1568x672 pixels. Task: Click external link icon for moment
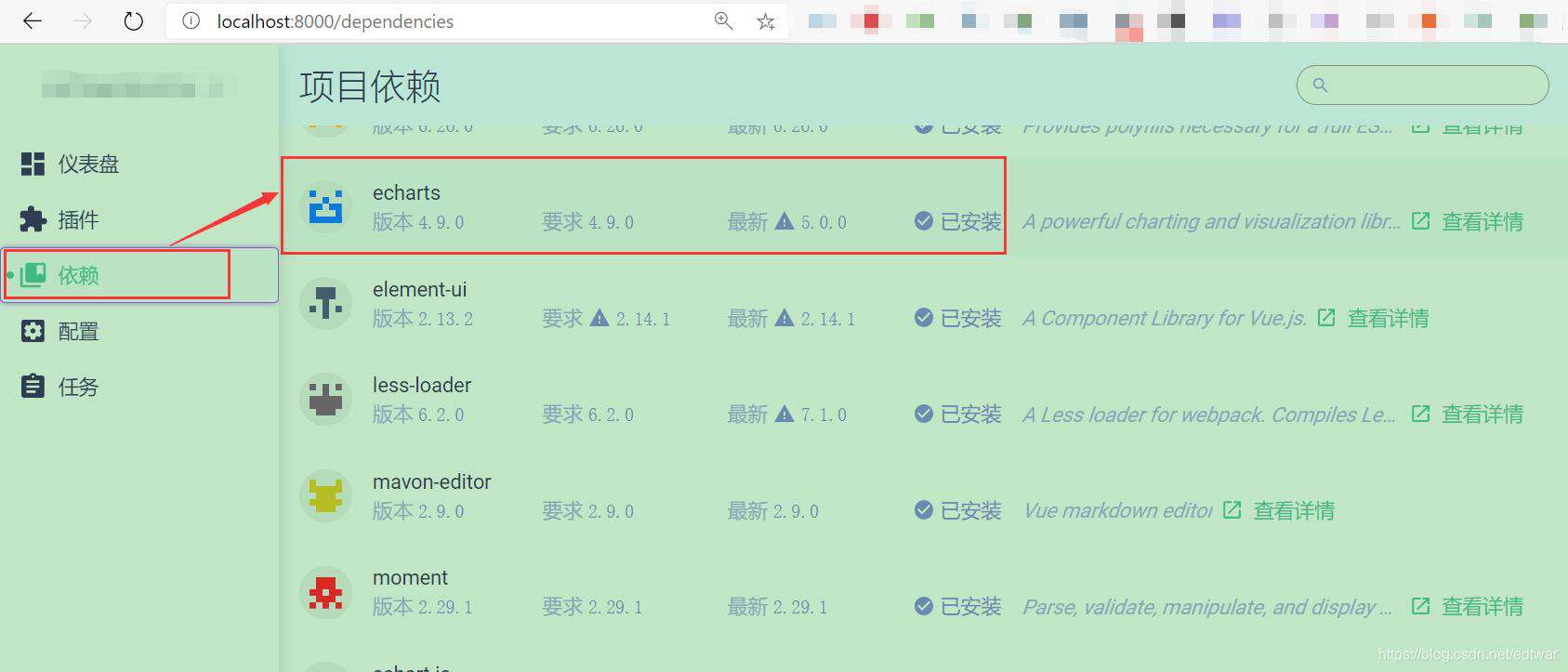point(1420,606)
